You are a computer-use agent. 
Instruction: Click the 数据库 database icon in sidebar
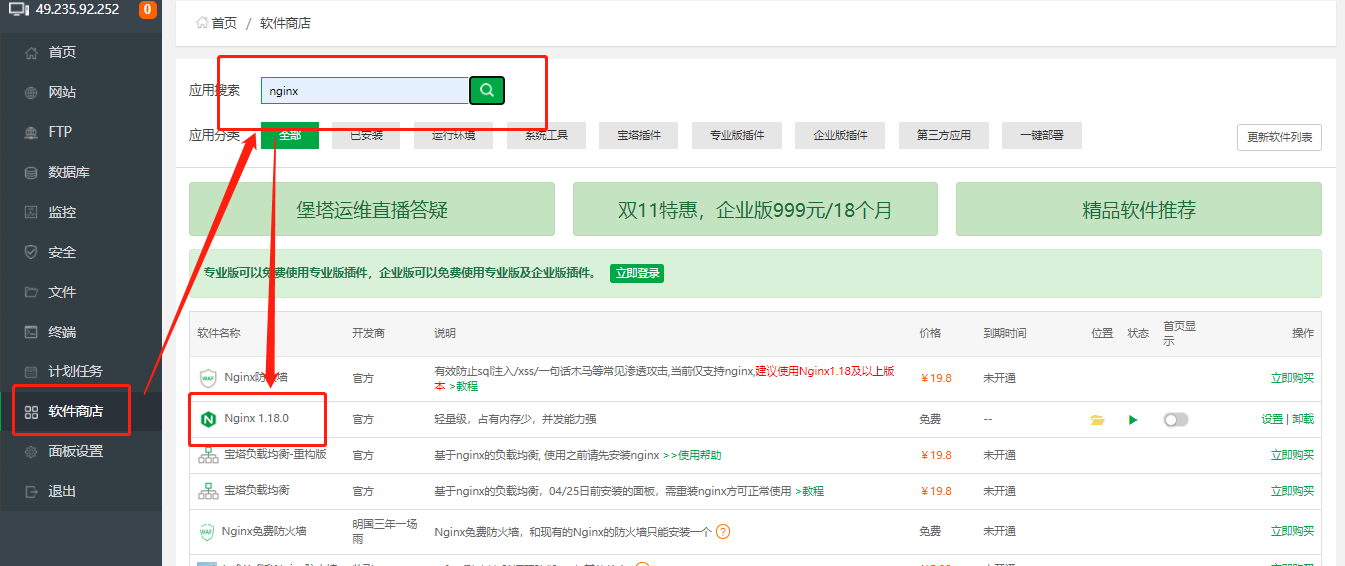click(x=31, y=172)
